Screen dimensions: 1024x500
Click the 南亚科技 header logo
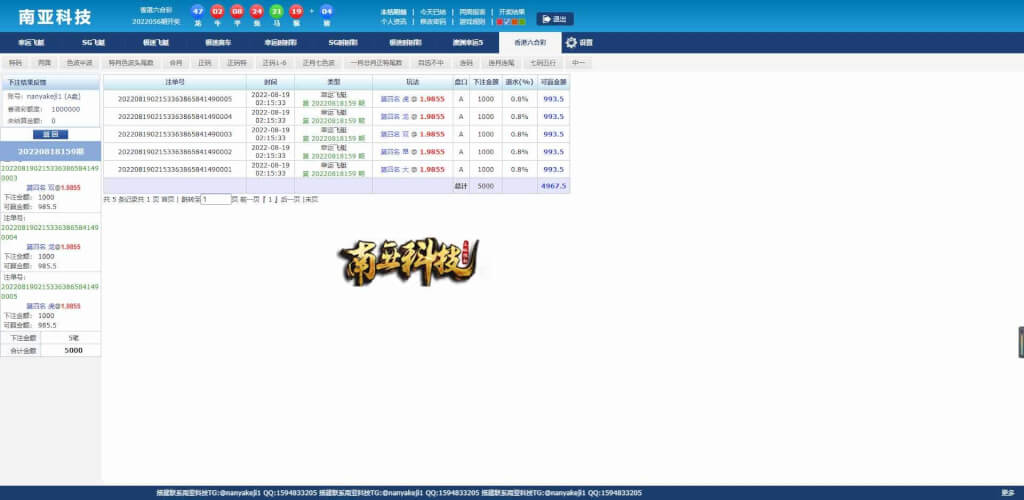tap(55, 16)
